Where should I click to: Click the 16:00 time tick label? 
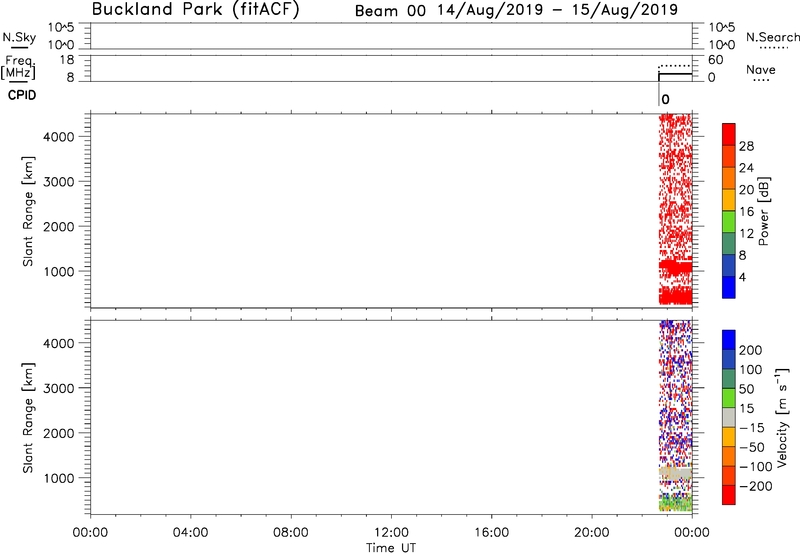click(x=491, y=533)
